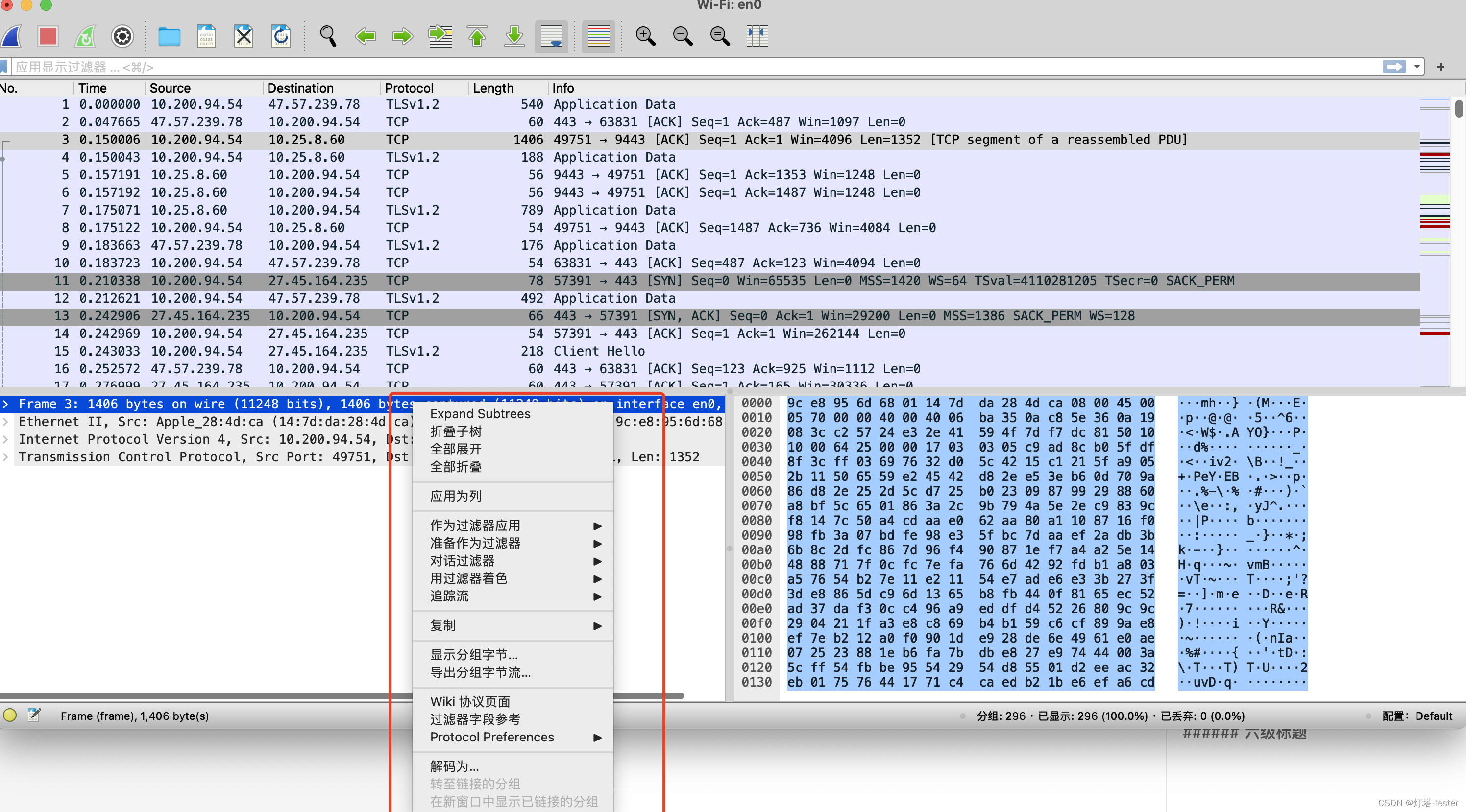The width and height of the screenshot is (1466, 812).
Task: Go to next packet with right green arrow
Action: (x=402, y=36)
